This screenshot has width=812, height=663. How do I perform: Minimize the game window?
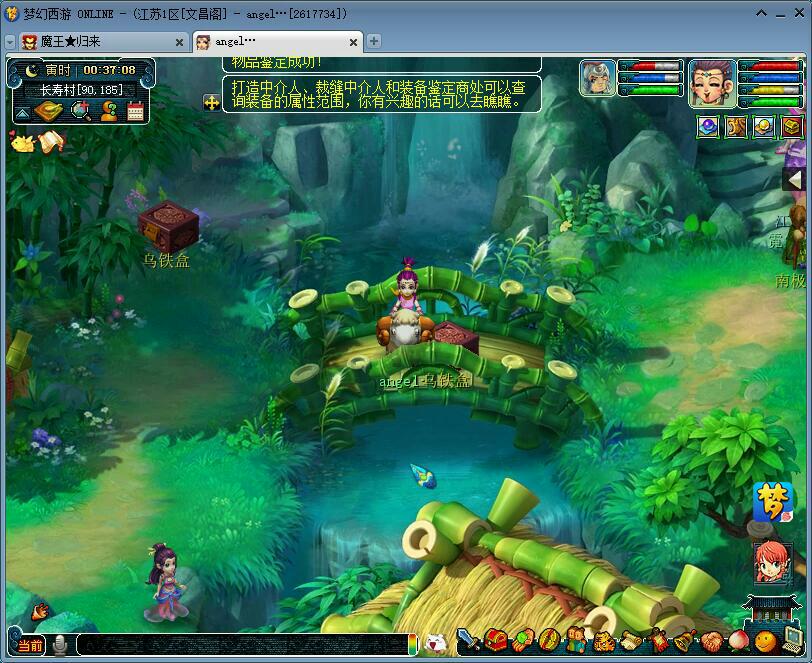pyautogui.click(x=780, y=15)
